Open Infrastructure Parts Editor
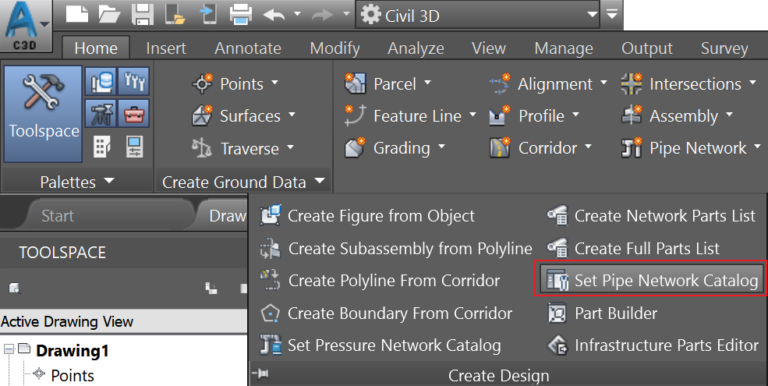The image size is (768, 386). (652, 345)
